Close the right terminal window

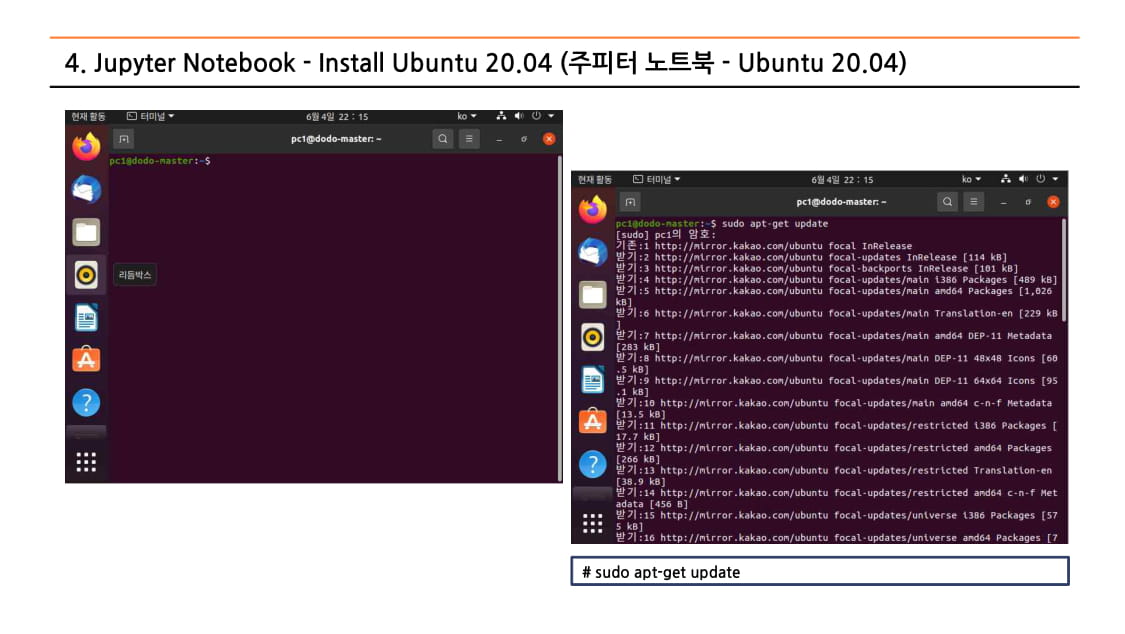point(1053,202)
